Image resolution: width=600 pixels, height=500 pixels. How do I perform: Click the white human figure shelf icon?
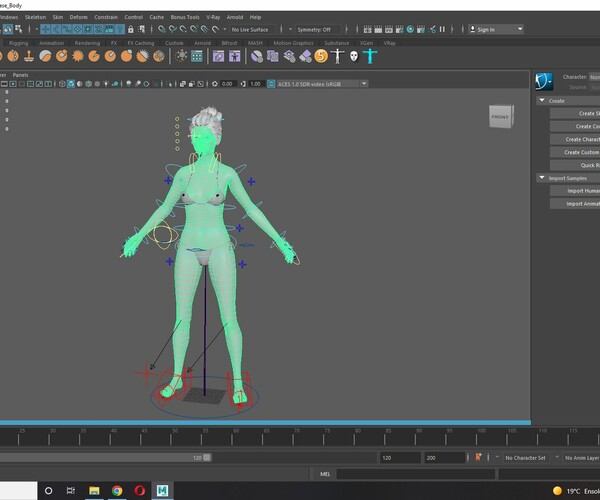click(x=338, y=56)
